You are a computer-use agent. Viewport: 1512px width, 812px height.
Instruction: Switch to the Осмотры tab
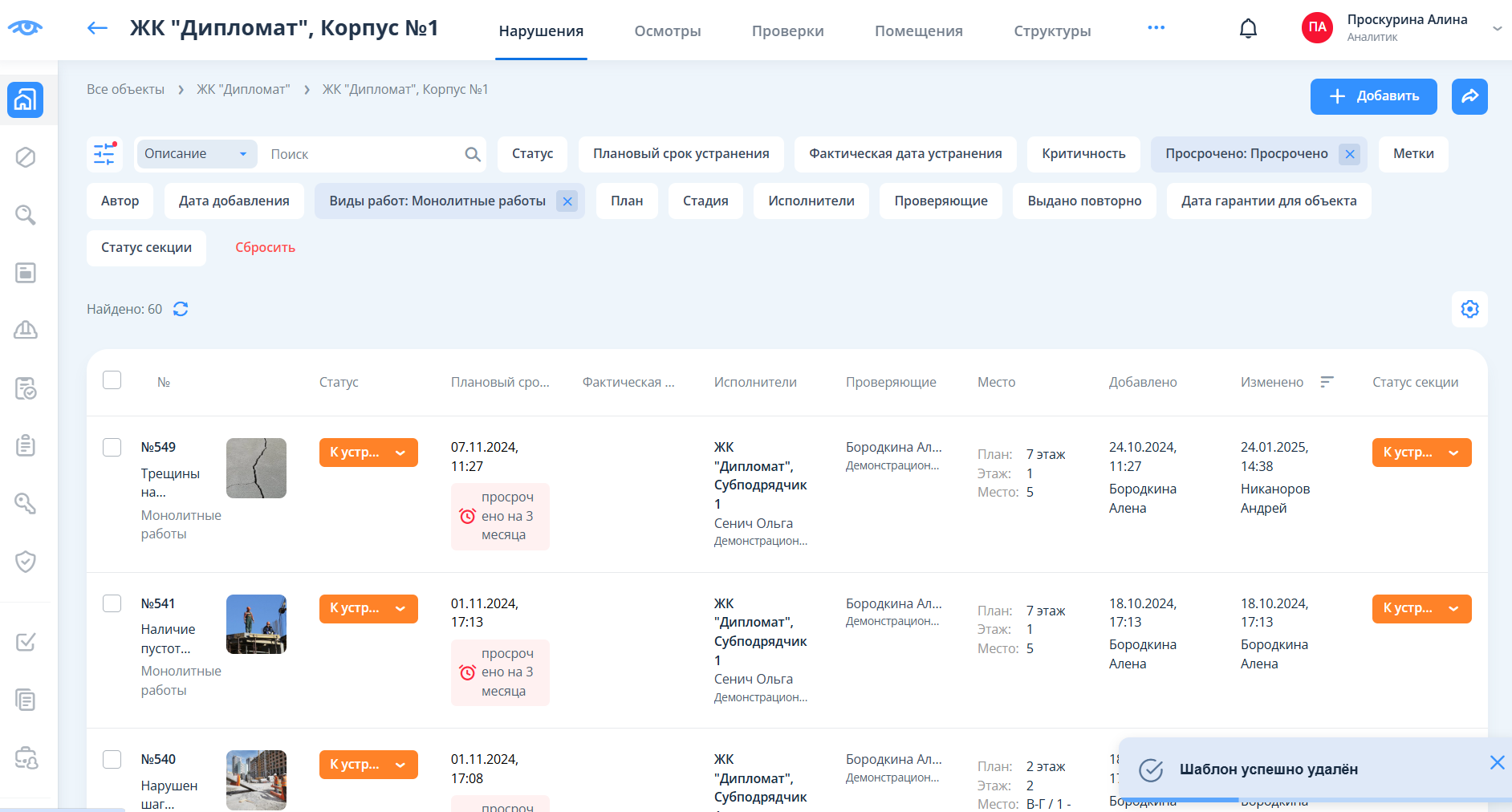[667, 31]
